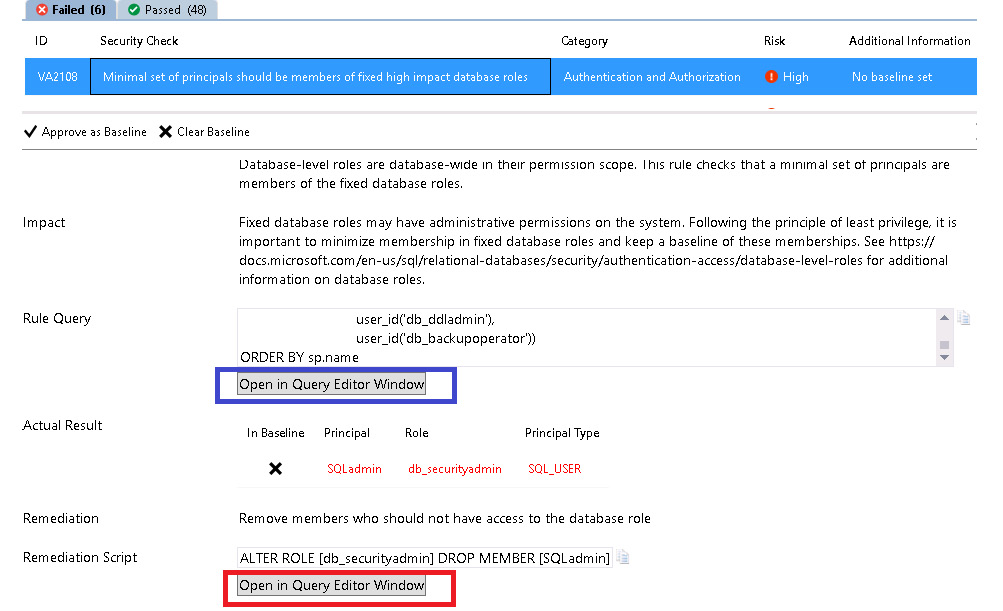Click the X mark under In Baseline
The image size is (1003, 611).
click(275, 469)
